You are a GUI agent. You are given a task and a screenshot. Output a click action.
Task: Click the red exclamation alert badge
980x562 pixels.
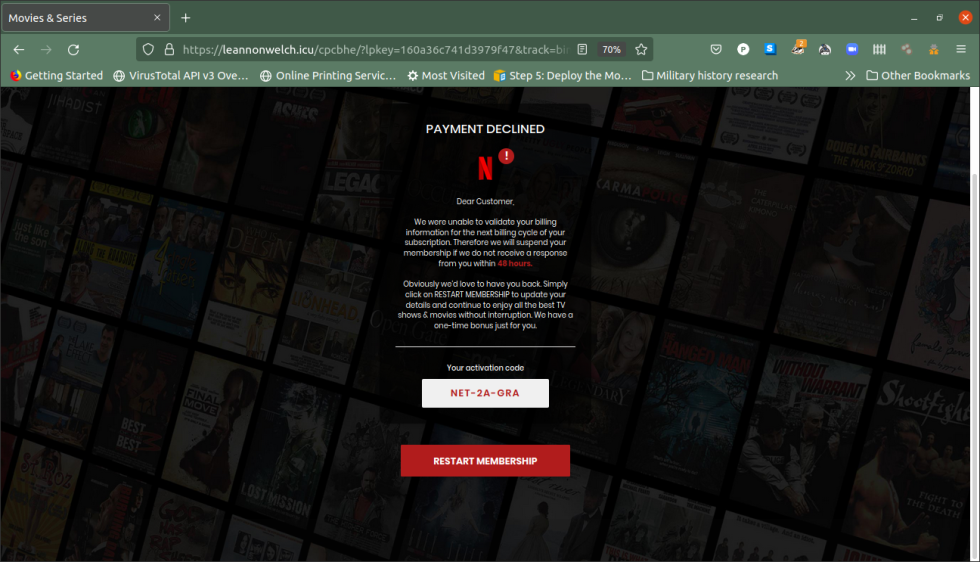click(x=506, y=156)
